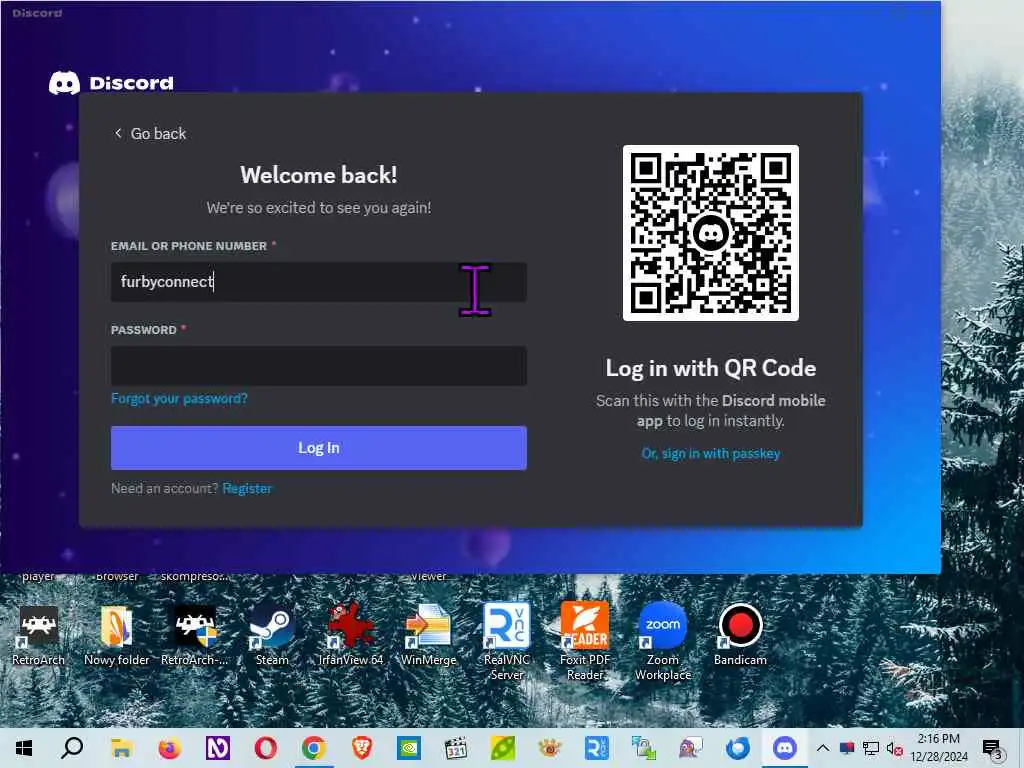This screenshot has width=1024, height=768.
Task: Open the network icon in the system tray
Action: [x=871, y=748]
